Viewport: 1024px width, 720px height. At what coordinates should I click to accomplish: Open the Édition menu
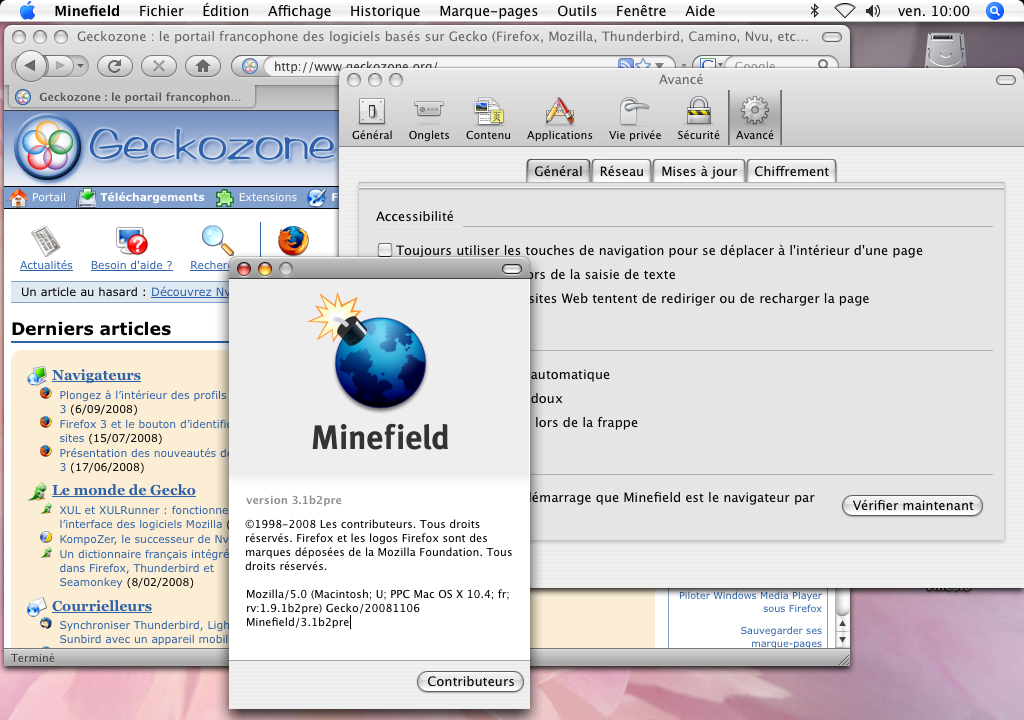click(x=225, y=10)
